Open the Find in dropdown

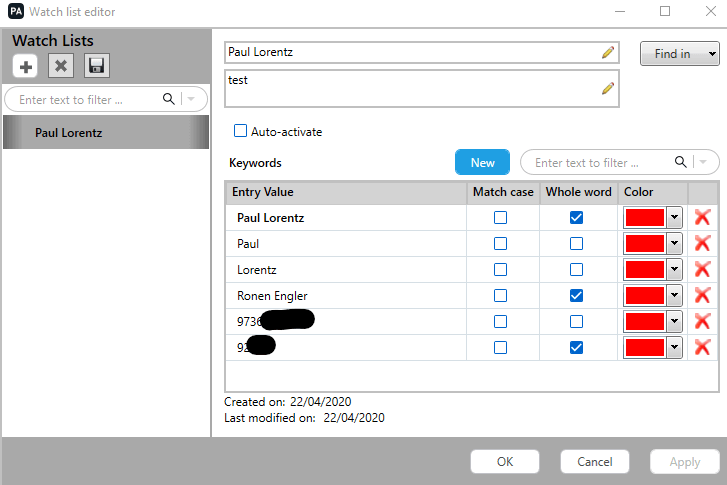tap(680, 54)
